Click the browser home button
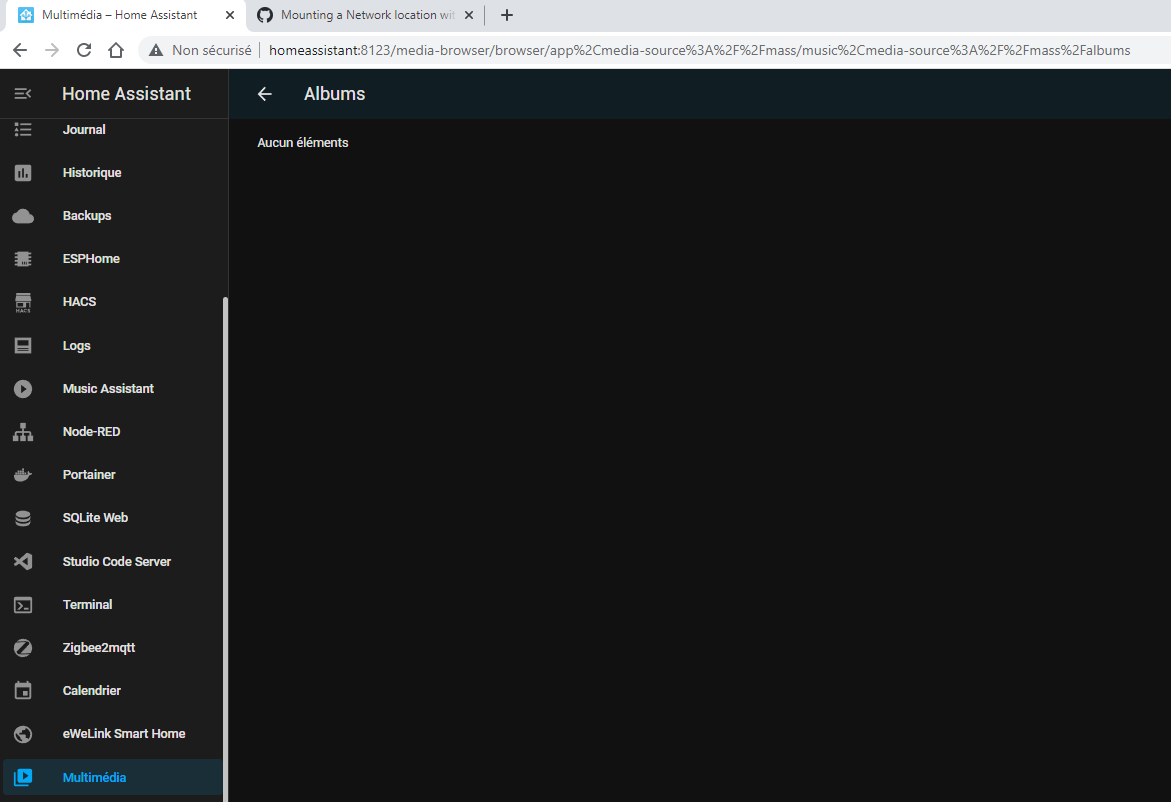 pyautogui.click(x=116, y=50)
